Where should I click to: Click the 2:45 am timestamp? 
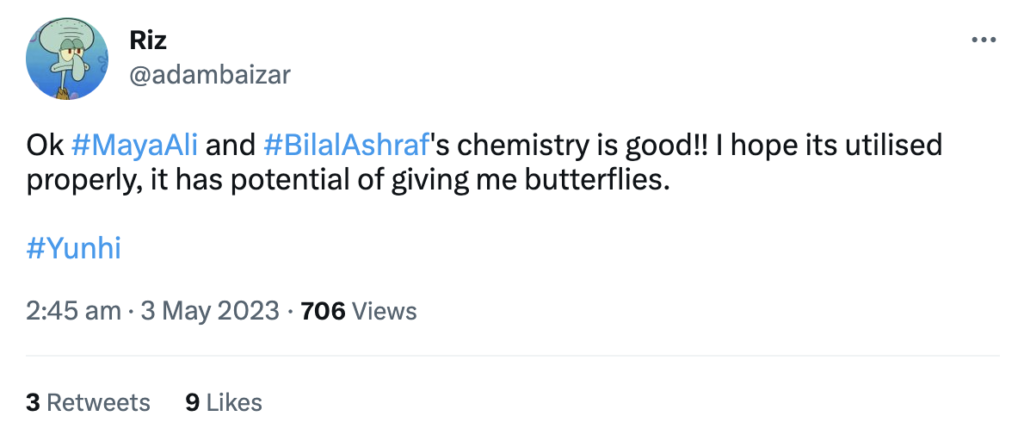point(73,311)
